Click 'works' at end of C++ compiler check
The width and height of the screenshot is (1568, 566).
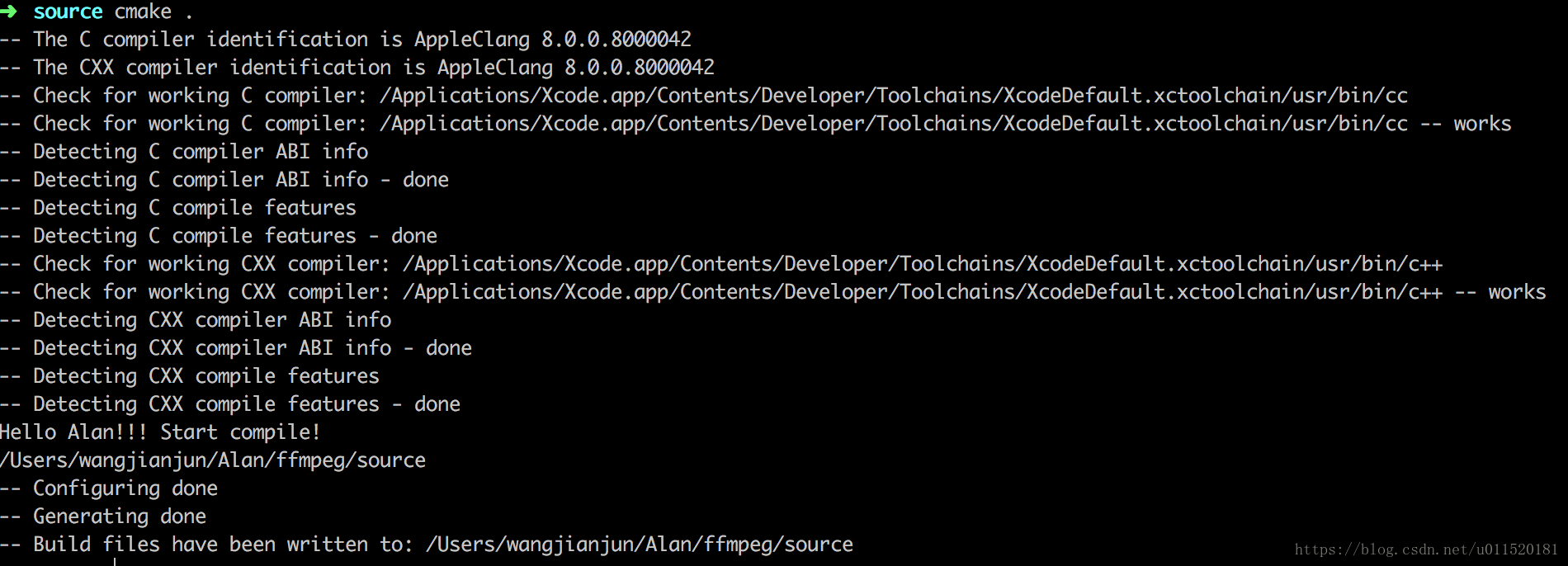(1517, 292)
